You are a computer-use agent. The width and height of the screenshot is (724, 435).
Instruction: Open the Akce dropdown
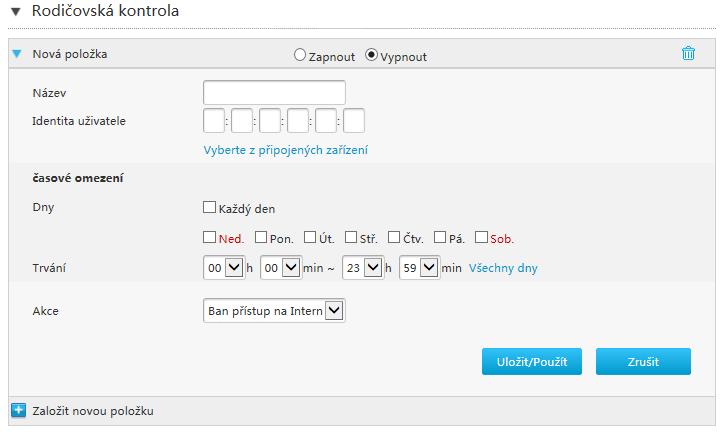[x=274, y=311]
